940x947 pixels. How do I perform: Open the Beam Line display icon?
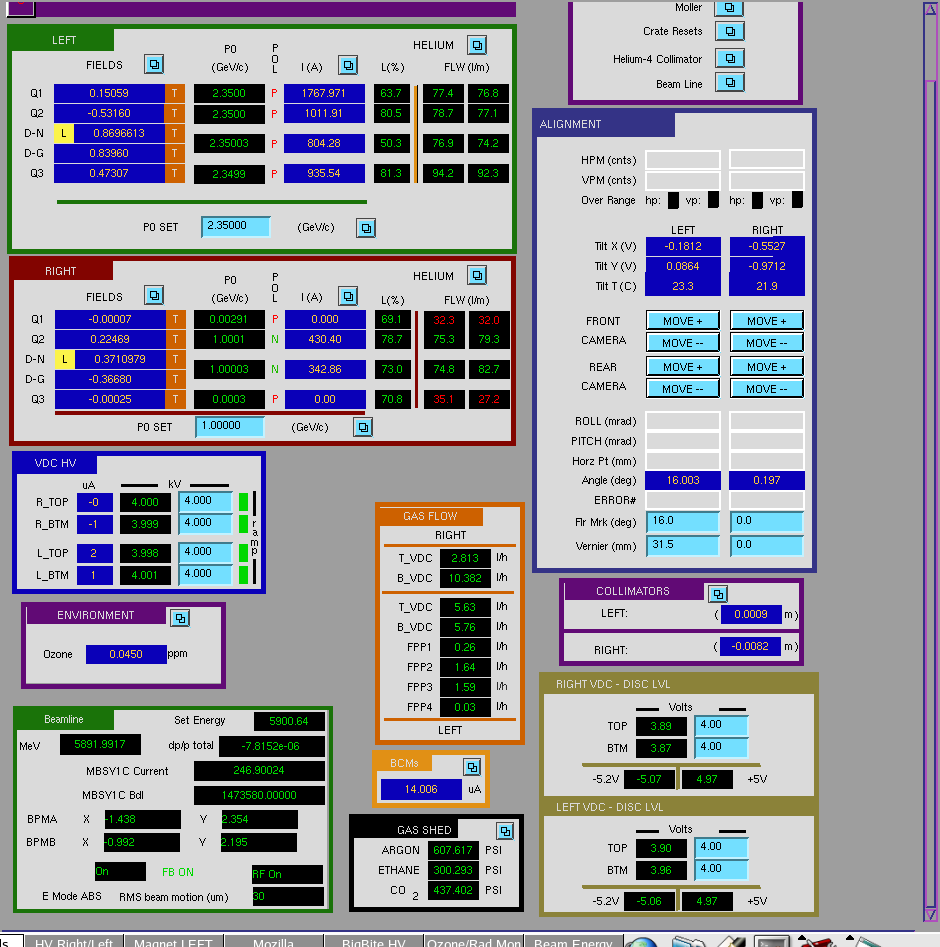click(x=729, y=83)
